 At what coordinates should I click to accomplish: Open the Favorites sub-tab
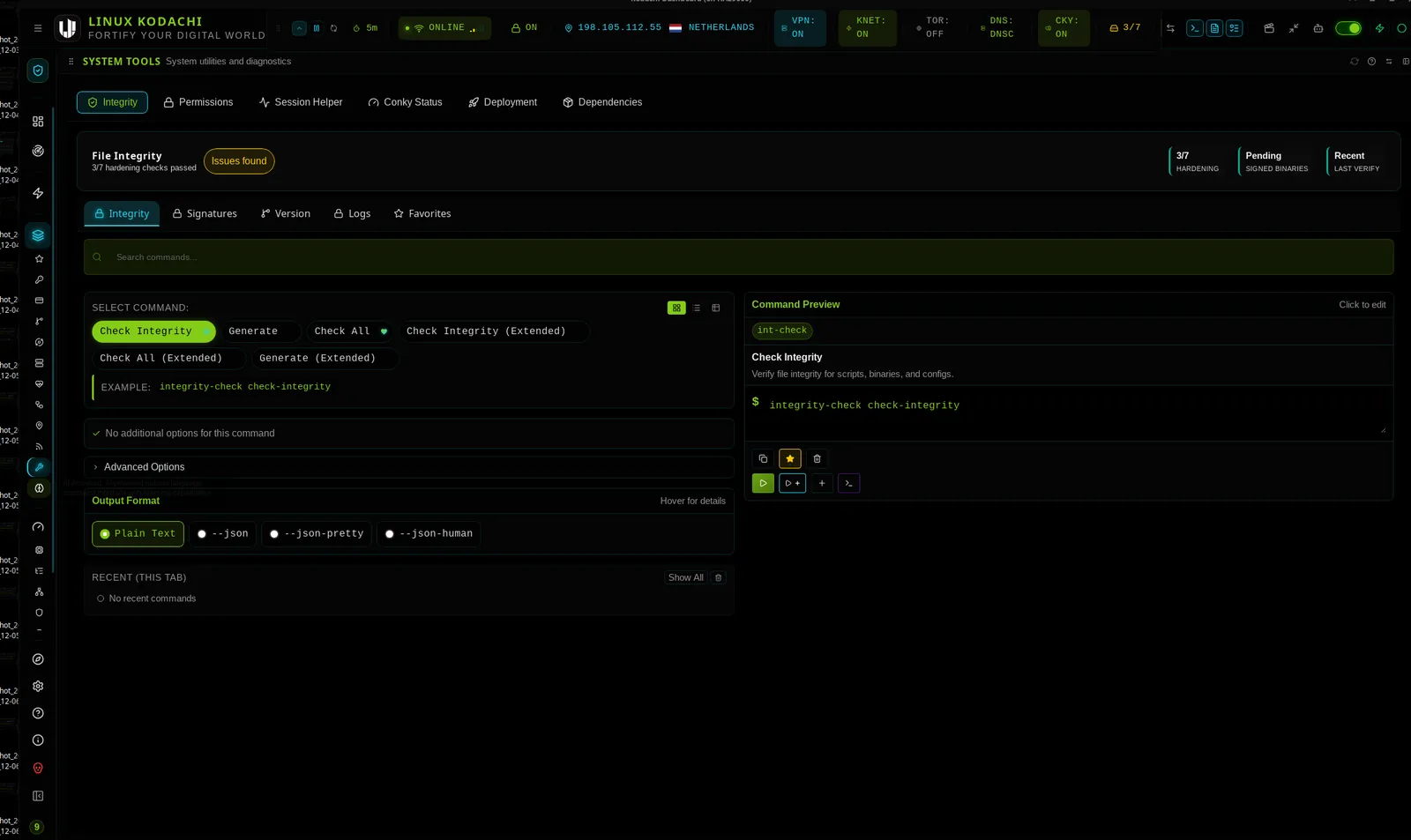point(422,214)
